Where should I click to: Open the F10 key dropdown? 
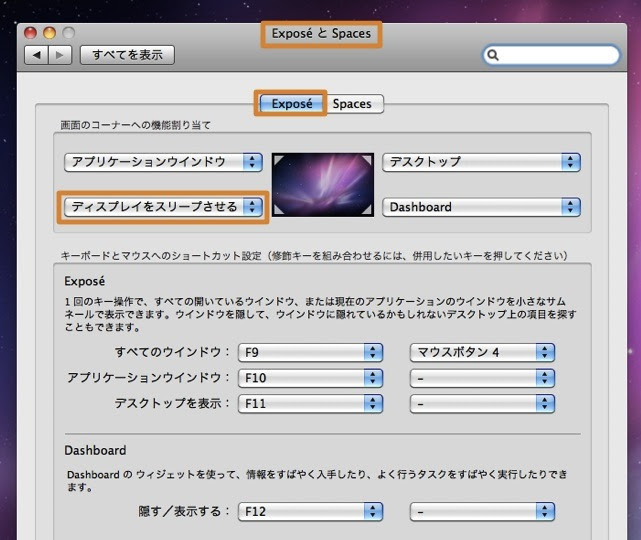coord(310,378)
